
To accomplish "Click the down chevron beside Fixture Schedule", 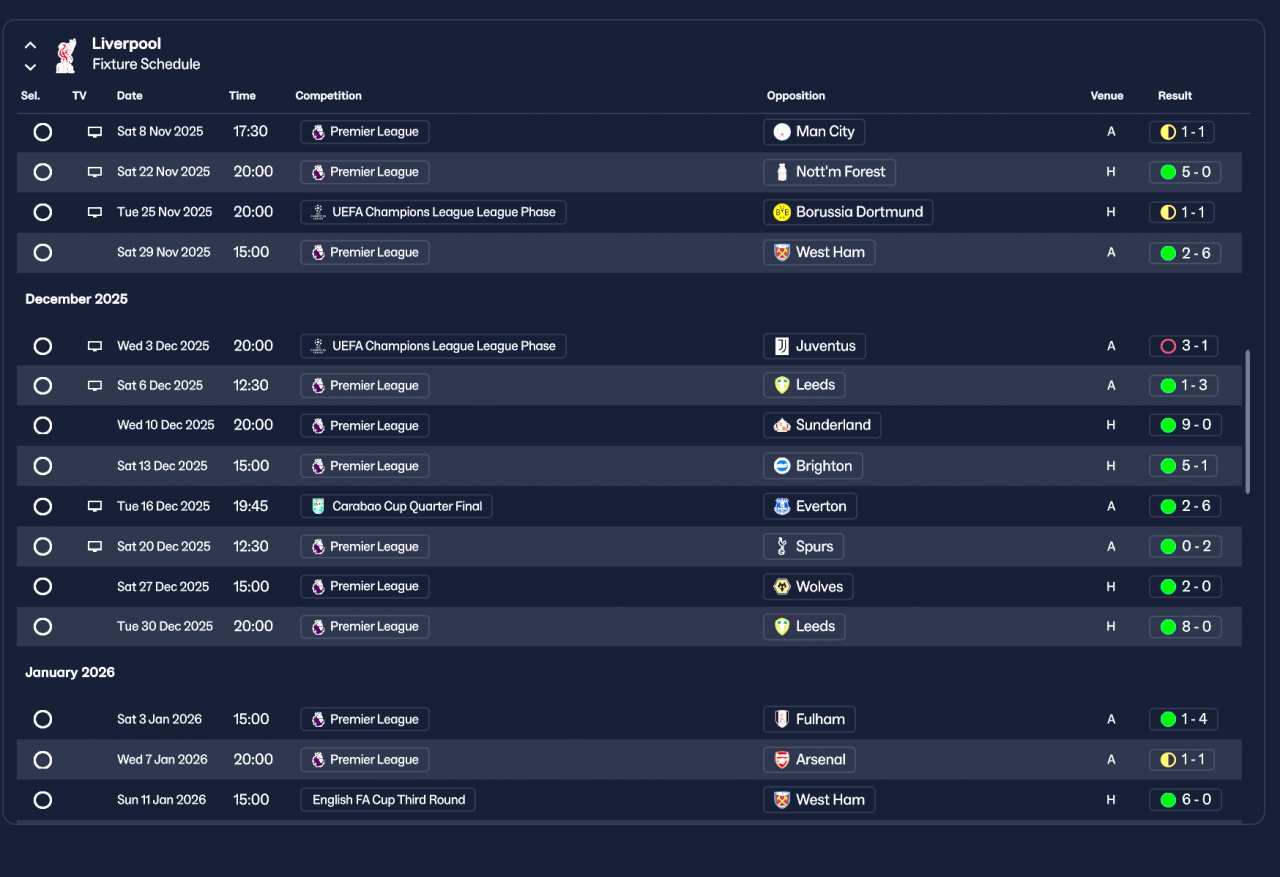I will point(31,67).
